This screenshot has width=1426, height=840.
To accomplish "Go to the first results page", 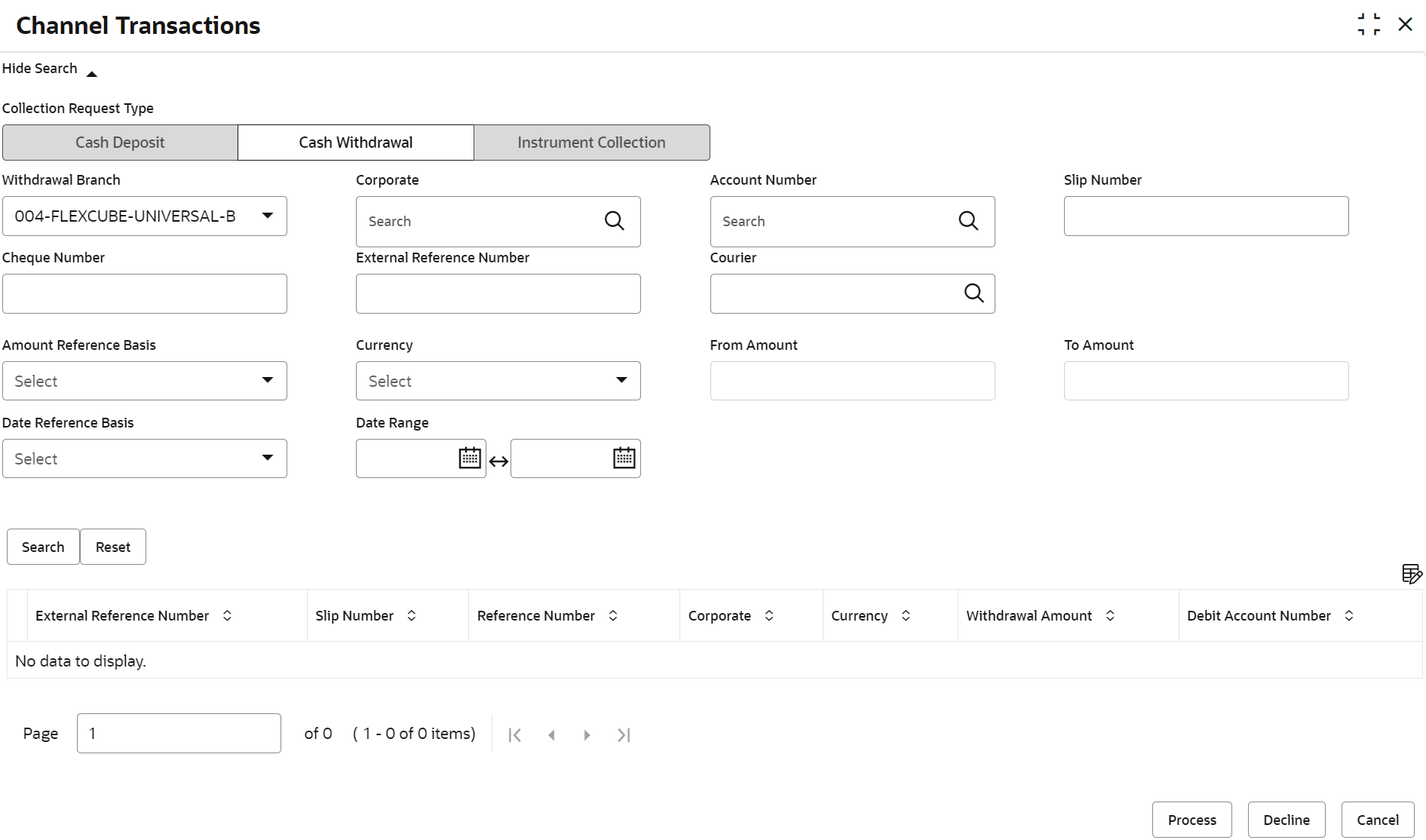I will tap(515, 734).
